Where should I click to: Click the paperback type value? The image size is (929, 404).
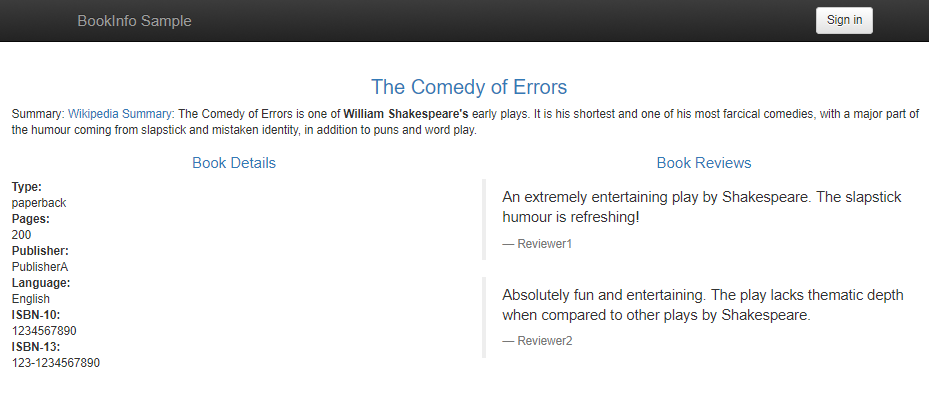[39, 203]
